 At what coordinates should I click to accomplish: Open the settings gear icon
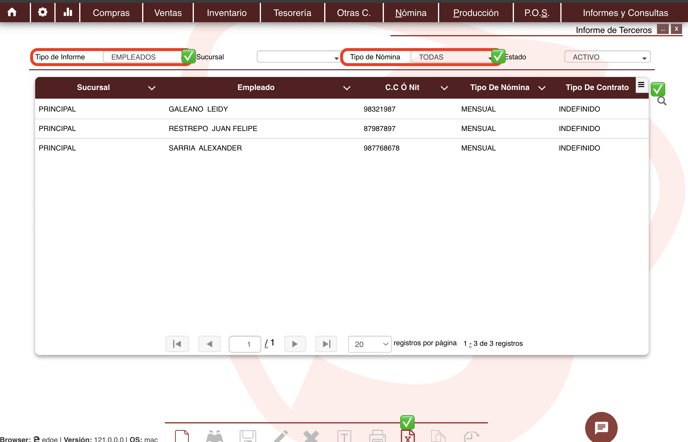(43, 12)
